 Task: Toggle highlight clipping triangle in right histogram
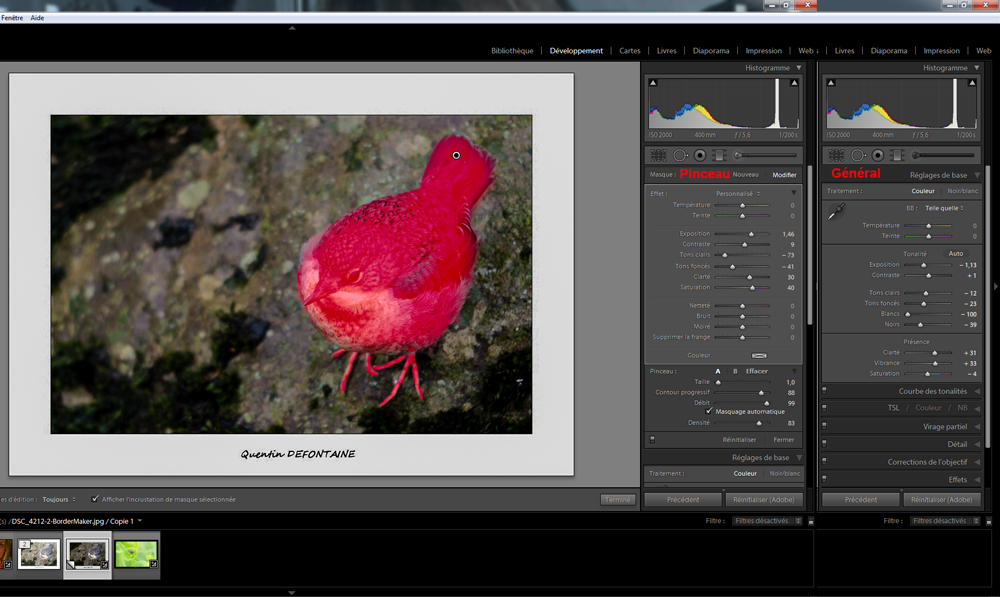pyautogui.click(x=972, y=82)
